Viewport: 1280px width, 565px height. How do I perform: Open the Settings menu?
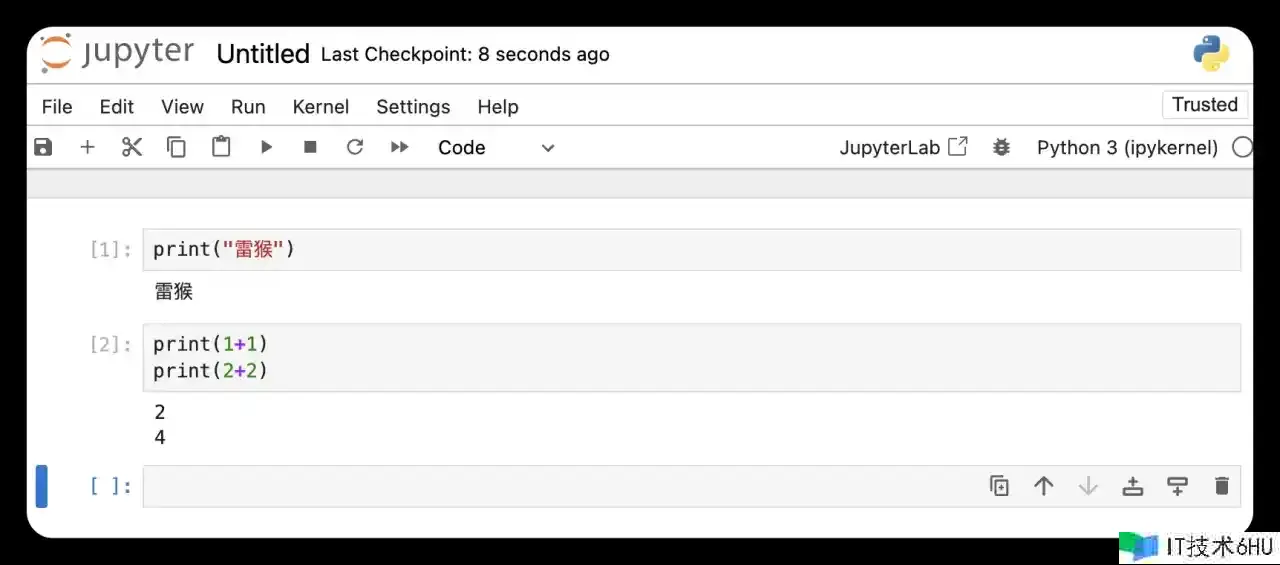coord(413,107)
